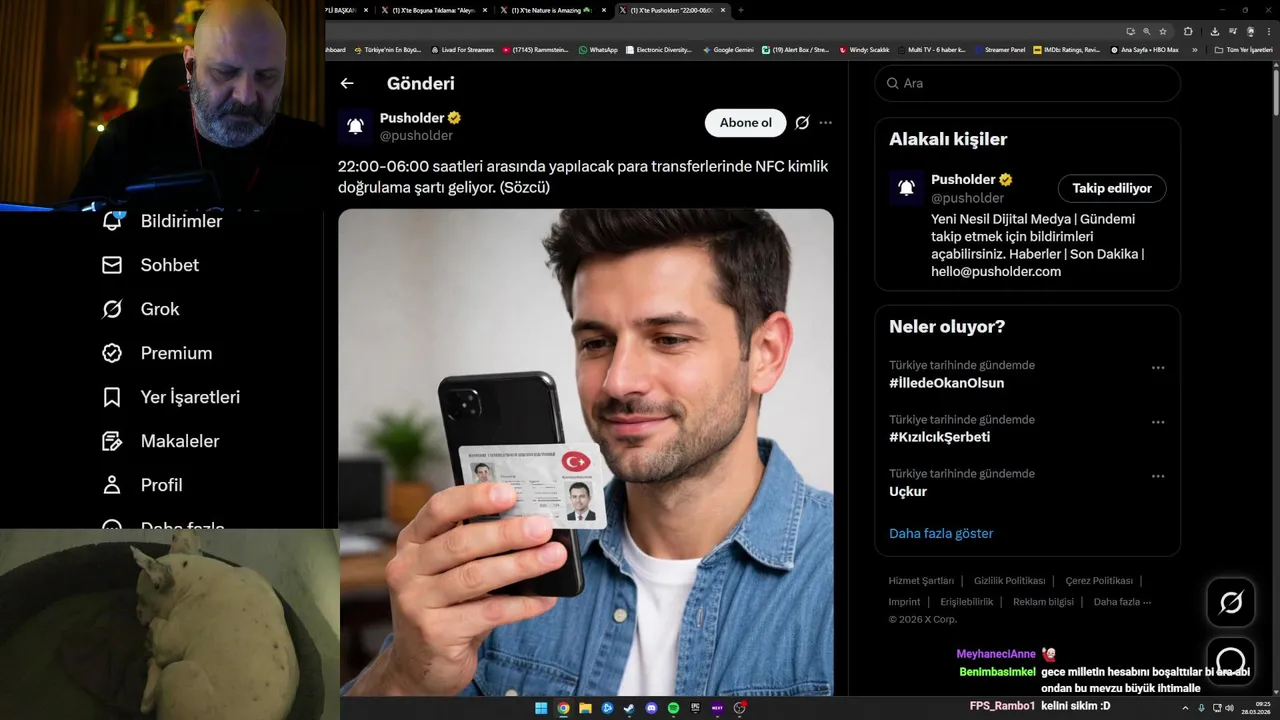Open Windows Start menu
This screenshot has width=1280, height=720.
pos(541,708)
